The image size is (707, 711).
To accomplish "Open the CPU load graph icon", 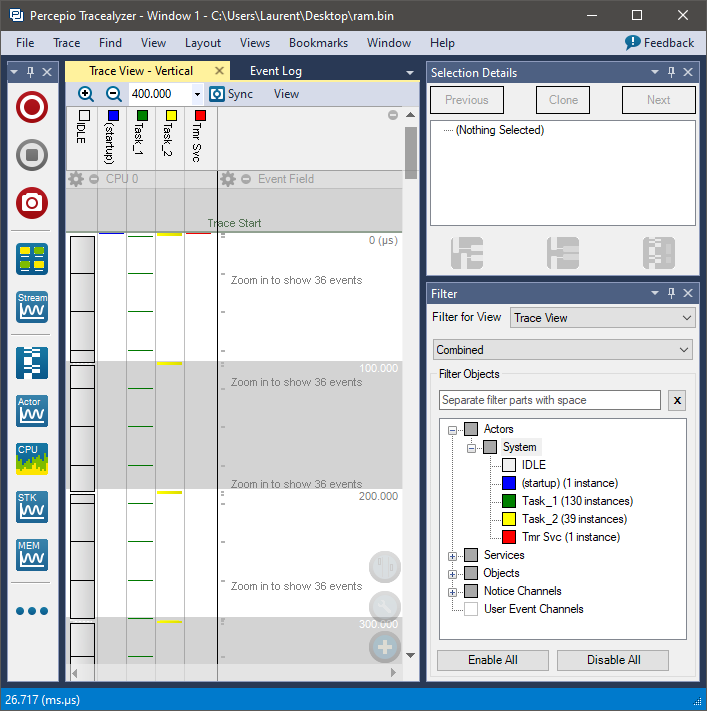I will click(x=32, y=459).
